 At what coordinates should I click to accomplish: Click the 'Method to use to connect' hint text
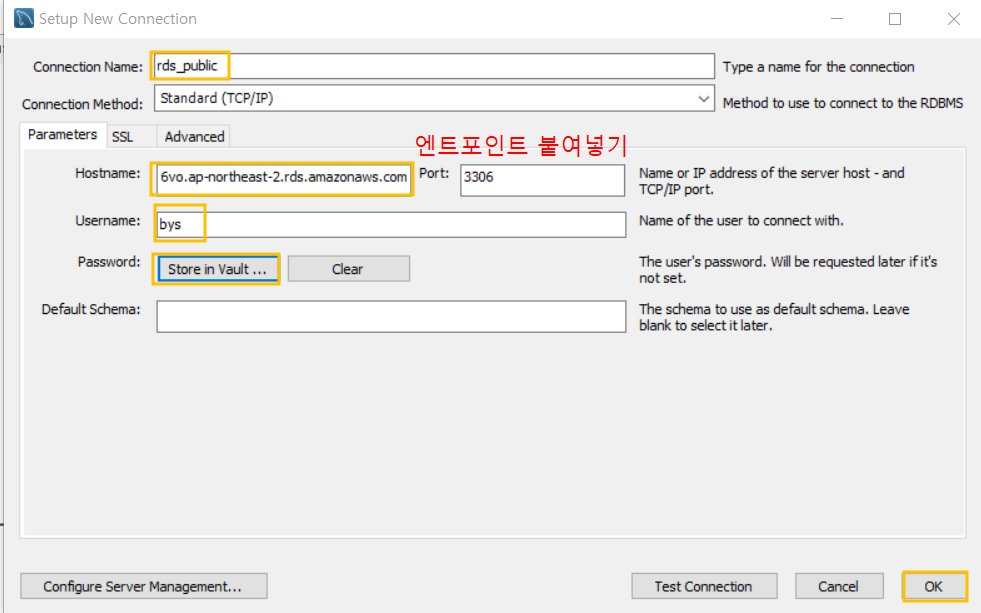click(x=843, y=103)
